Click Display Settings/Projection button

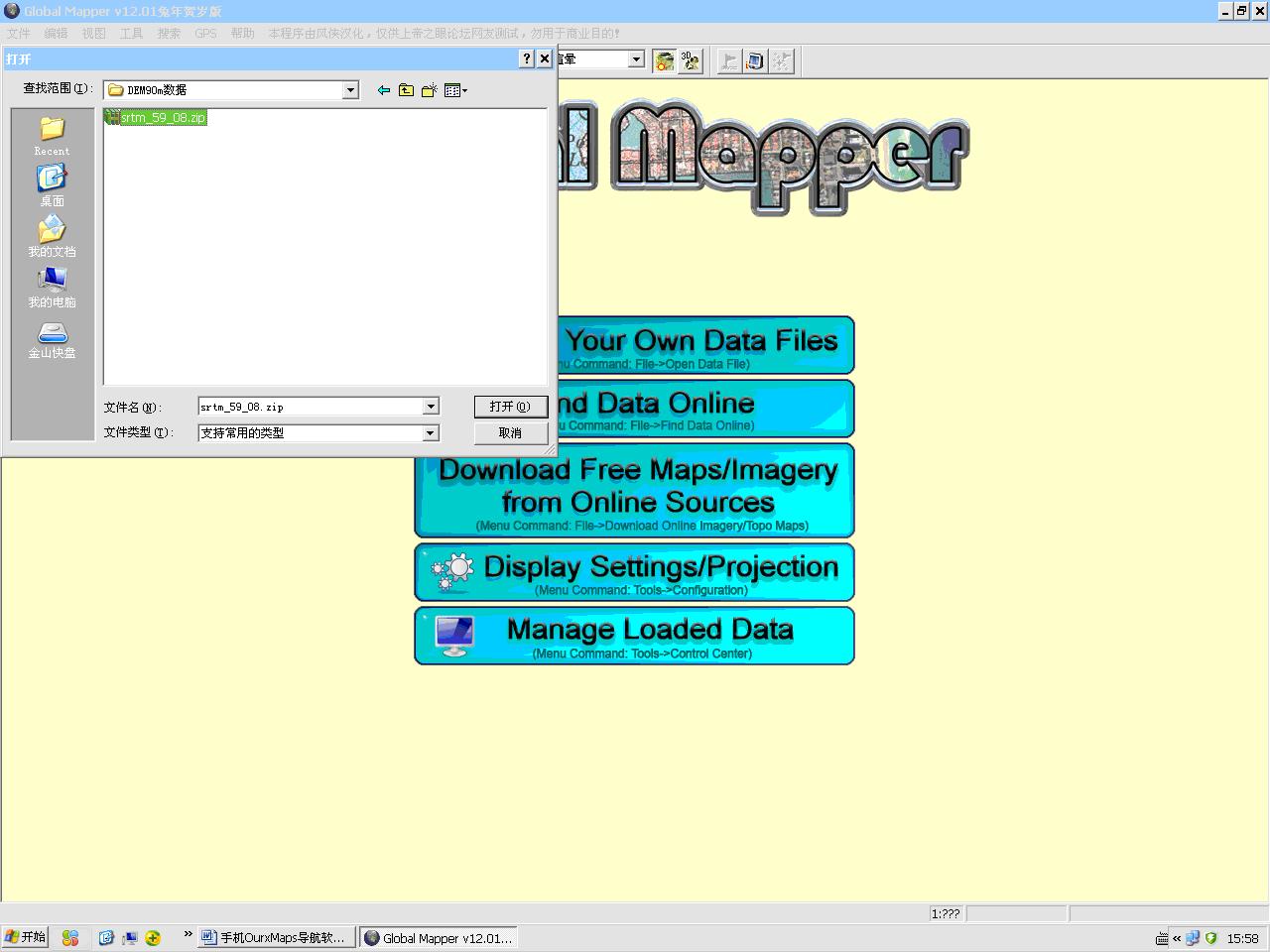point(634,572)
